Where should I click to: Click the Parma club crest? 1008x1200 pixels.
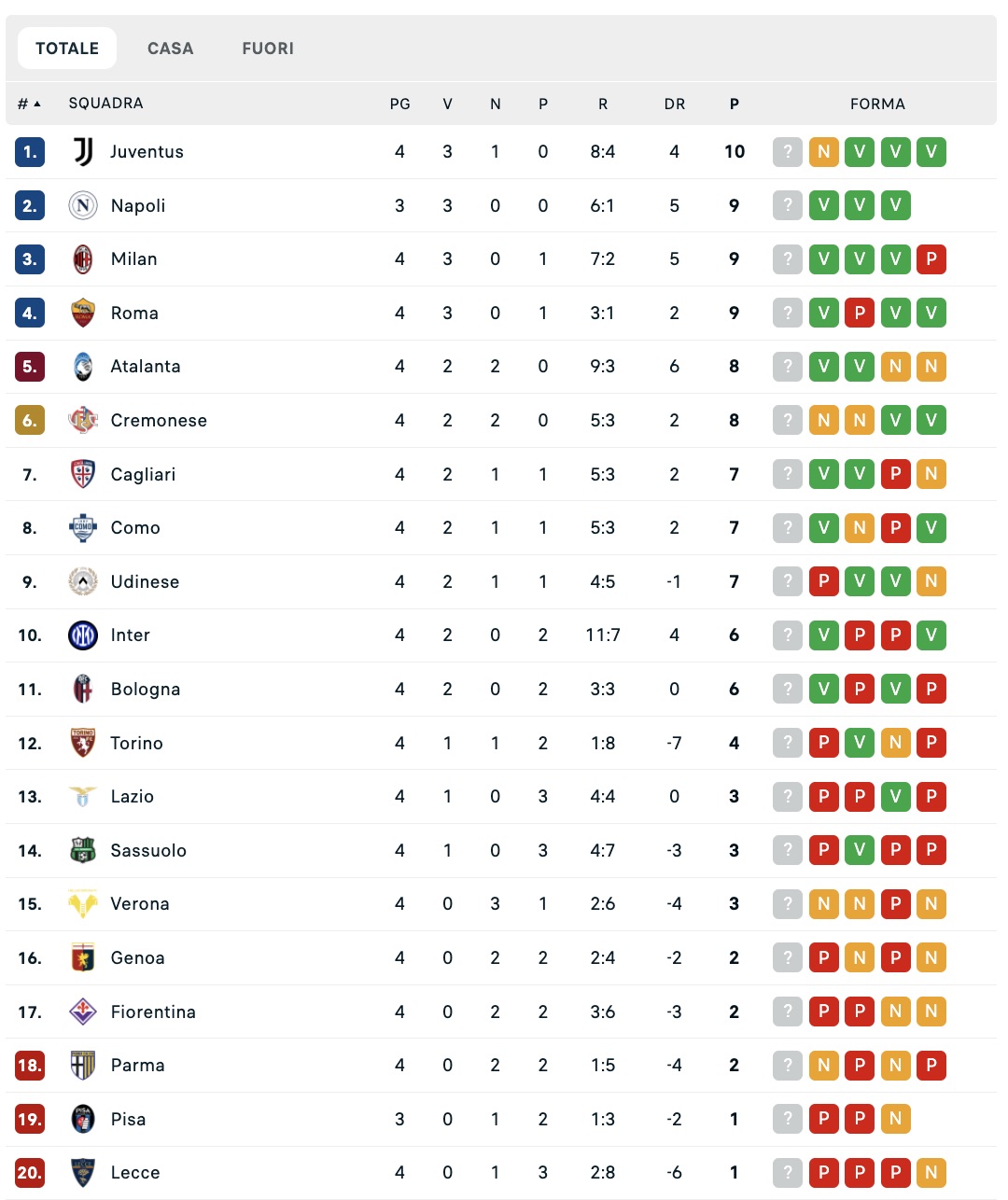click(83, 1066)
